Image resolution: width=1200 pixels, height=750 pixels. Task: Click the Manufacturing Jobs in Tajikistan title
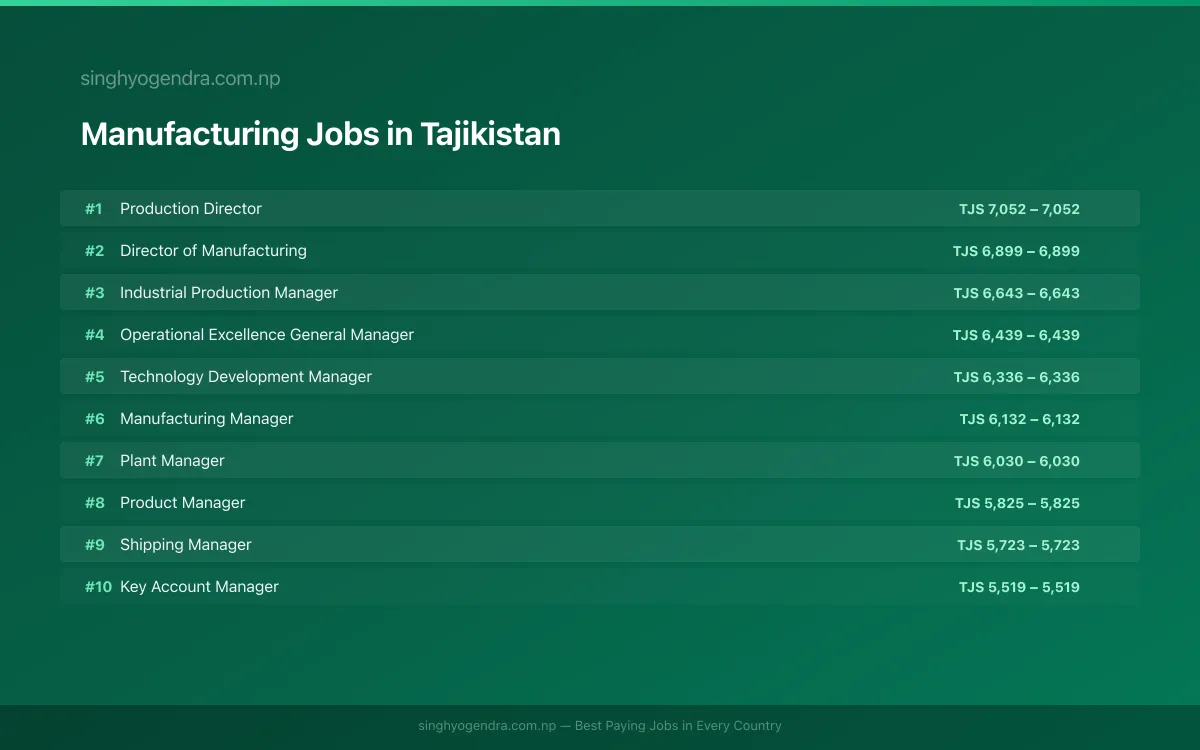click(x=320, y=134)
